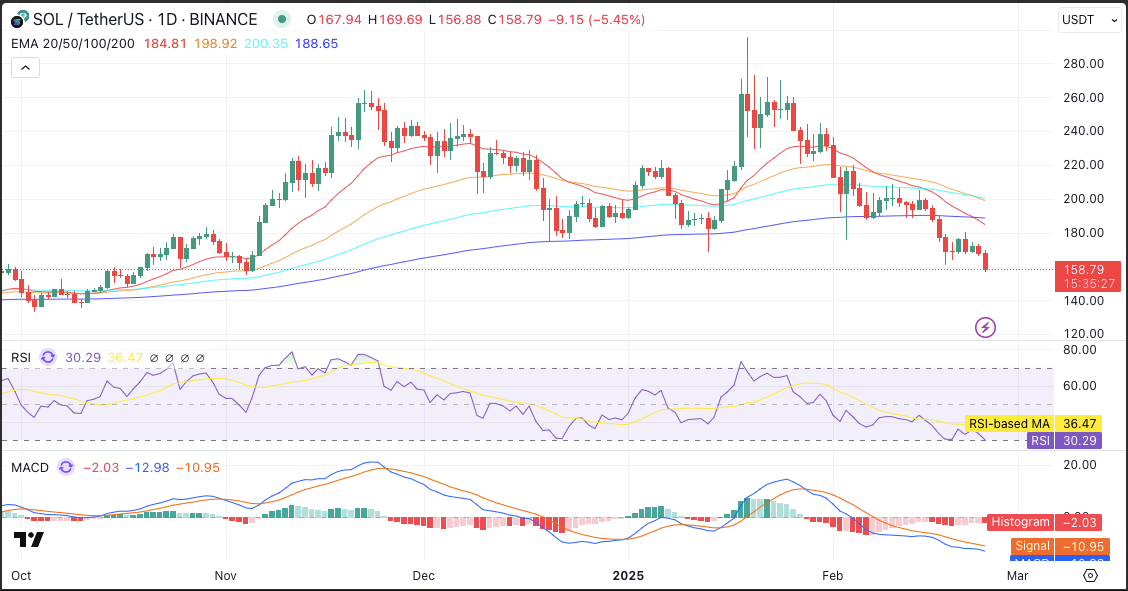Open the USDT currency dropdown
The image size is (1128, 591).
tap(1090, 19)
